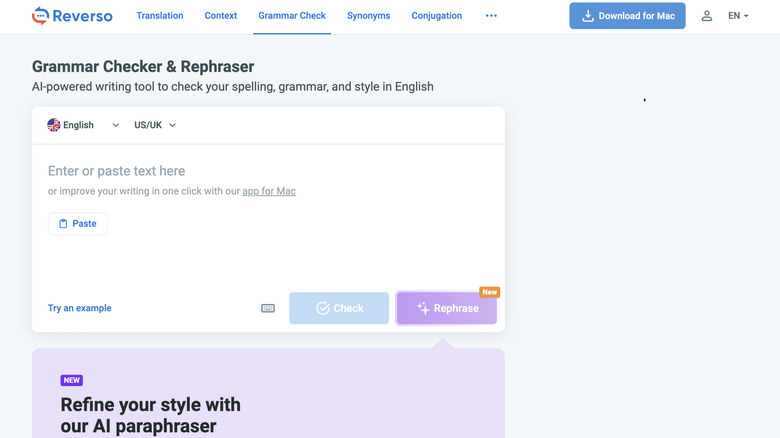Open the Translation tab
780x438 pixels.
[160, 15]
